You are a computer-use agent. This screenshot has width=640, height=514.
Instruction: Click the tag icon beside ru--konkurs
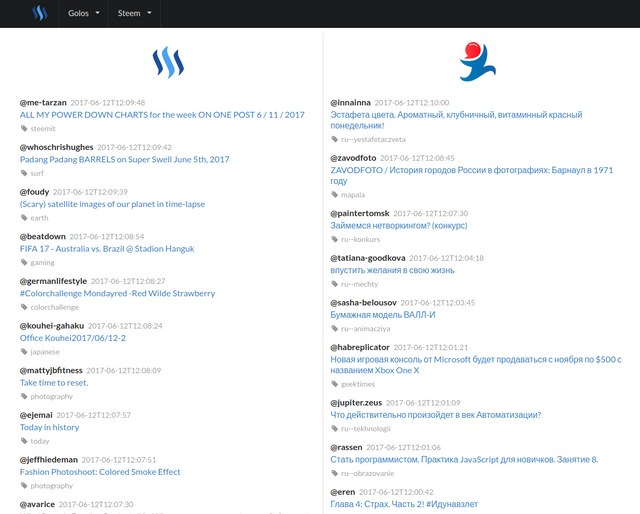335,239
